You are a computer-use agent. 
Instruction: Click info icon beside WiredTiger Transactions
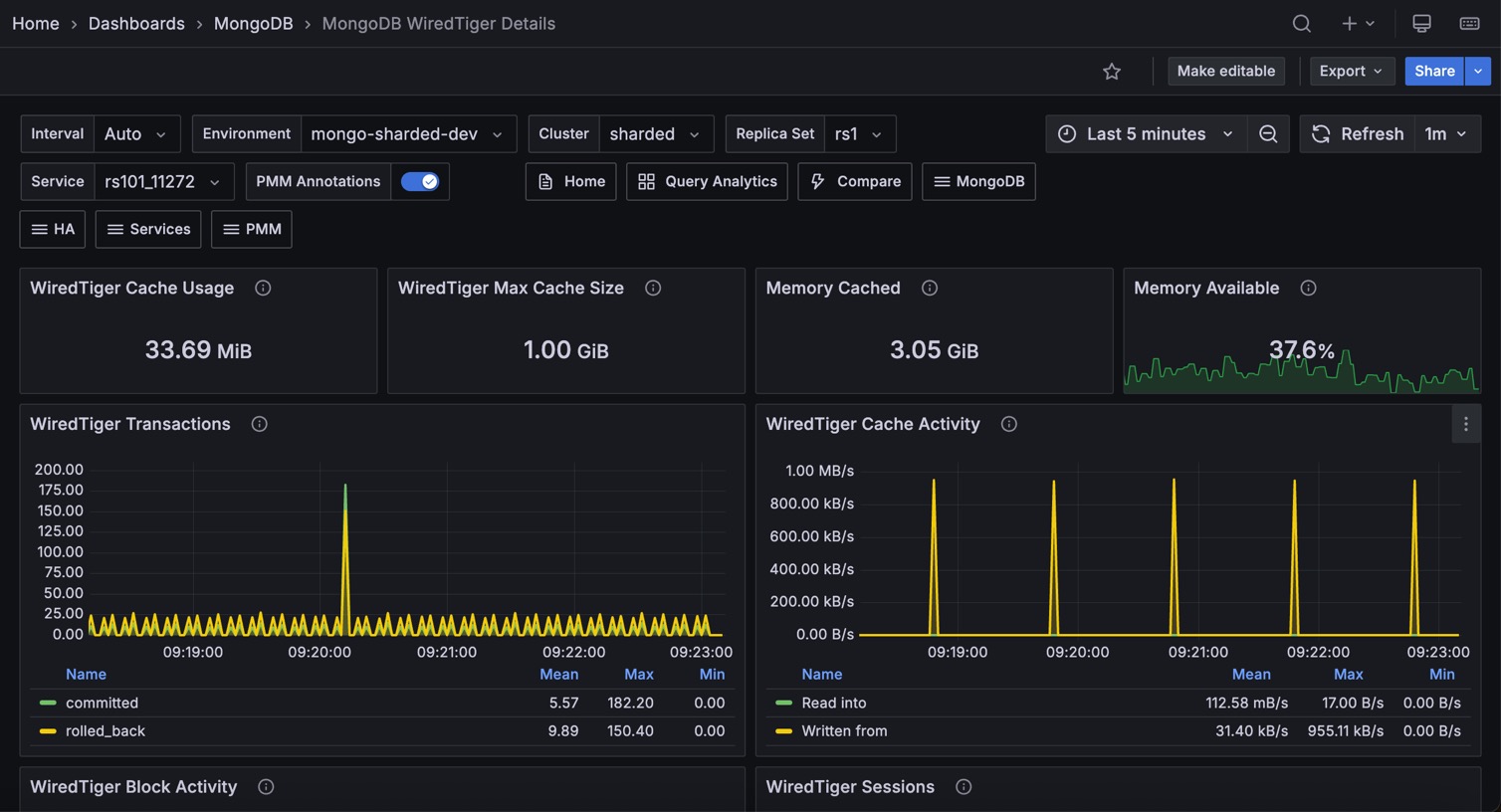[259, 425]
